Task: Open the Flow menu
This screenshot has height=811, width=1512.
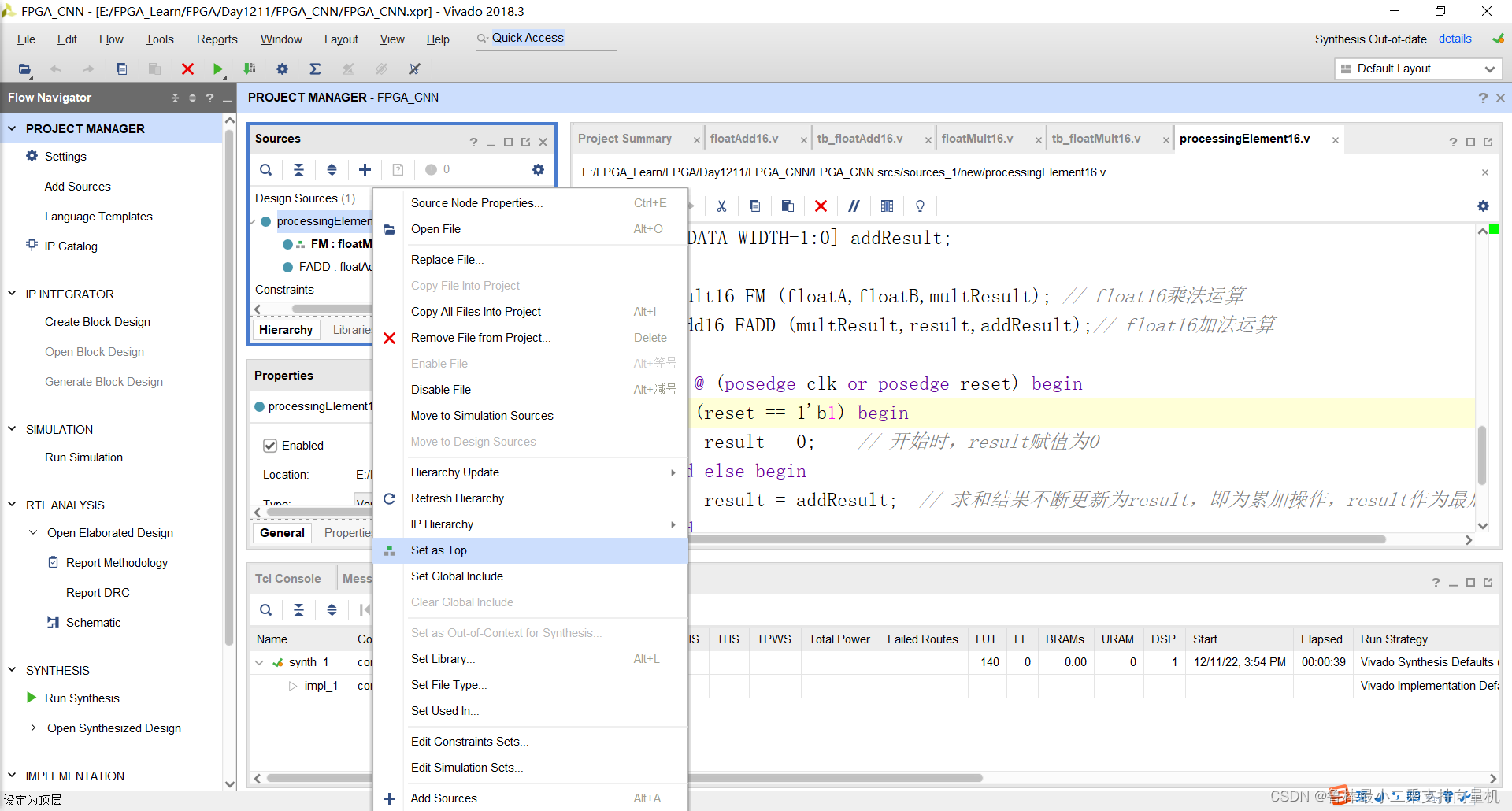Action: [111, 39]
